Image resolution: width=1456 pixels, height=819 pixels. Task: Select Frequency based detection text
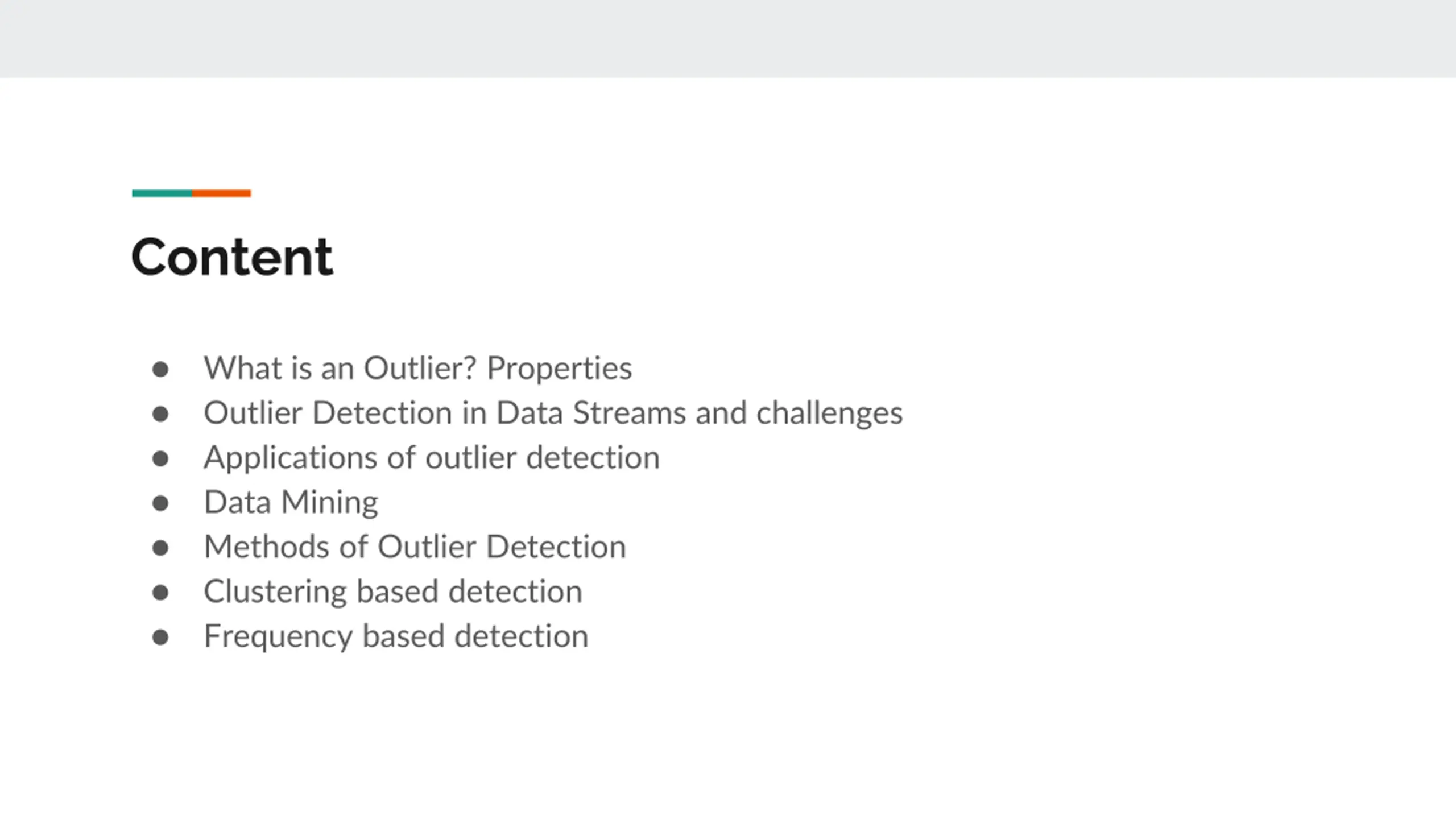396,636
